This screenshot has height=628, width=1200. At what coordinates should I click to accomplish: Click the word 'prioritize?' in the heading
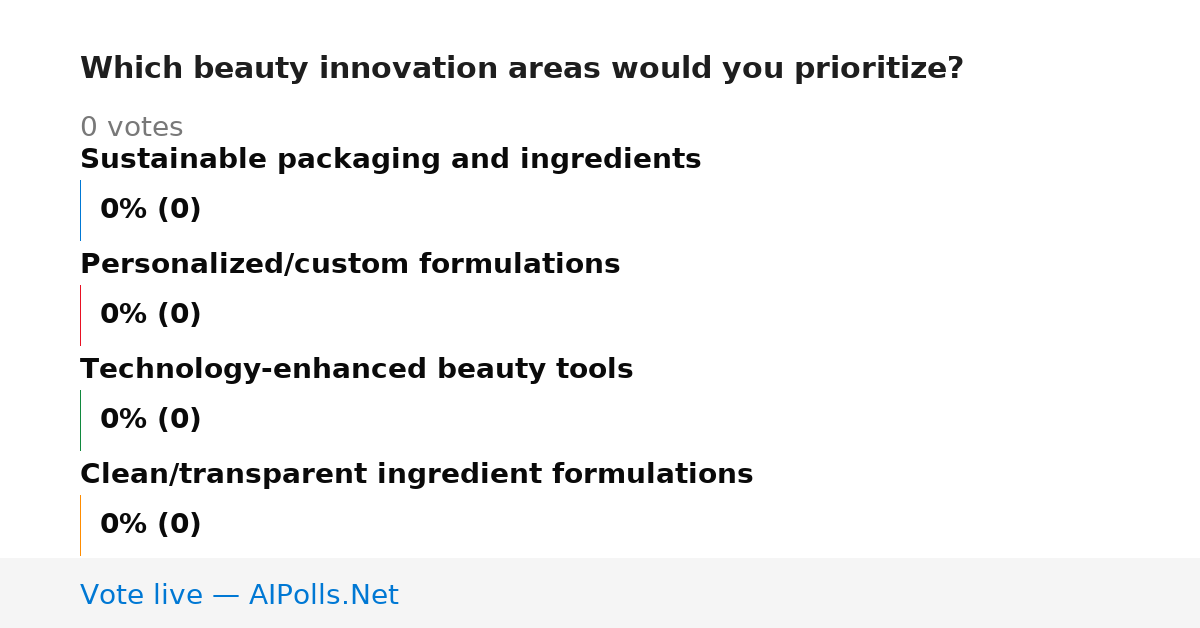pos(879,69)
